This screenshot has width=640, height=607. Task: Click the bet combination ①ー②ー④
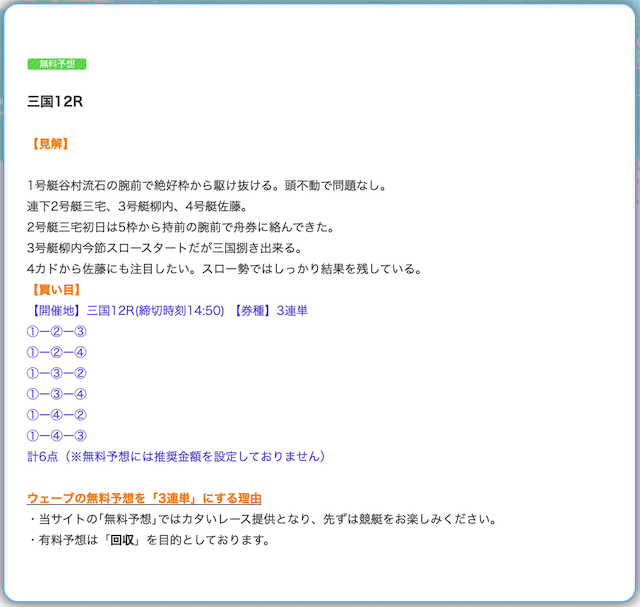pos(57,352)
